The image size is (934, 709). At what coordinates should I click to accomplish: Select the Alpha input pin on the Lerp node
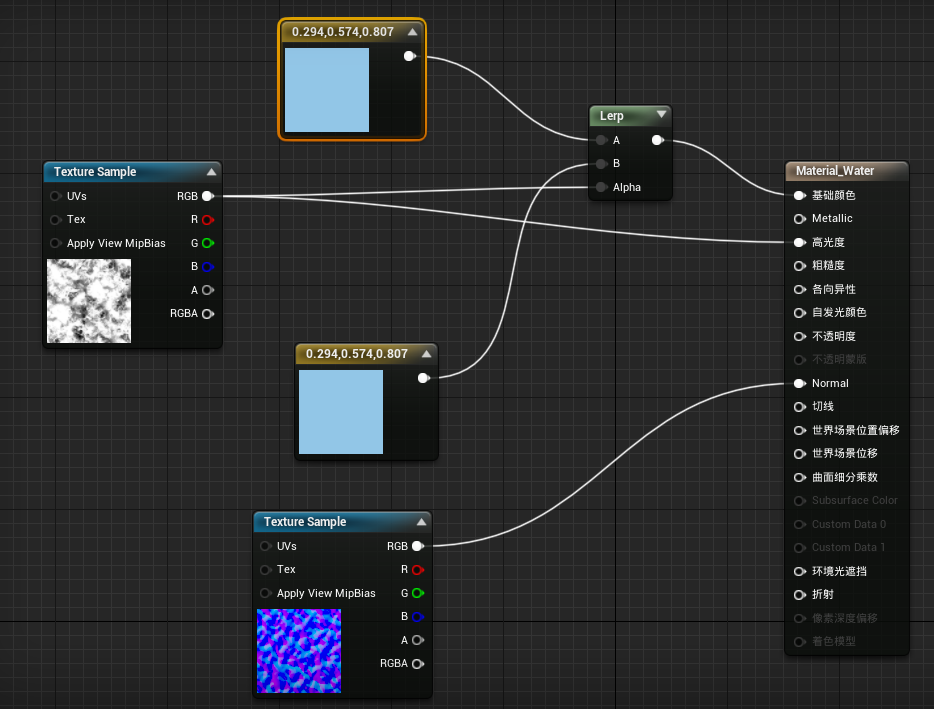(600, 187)
